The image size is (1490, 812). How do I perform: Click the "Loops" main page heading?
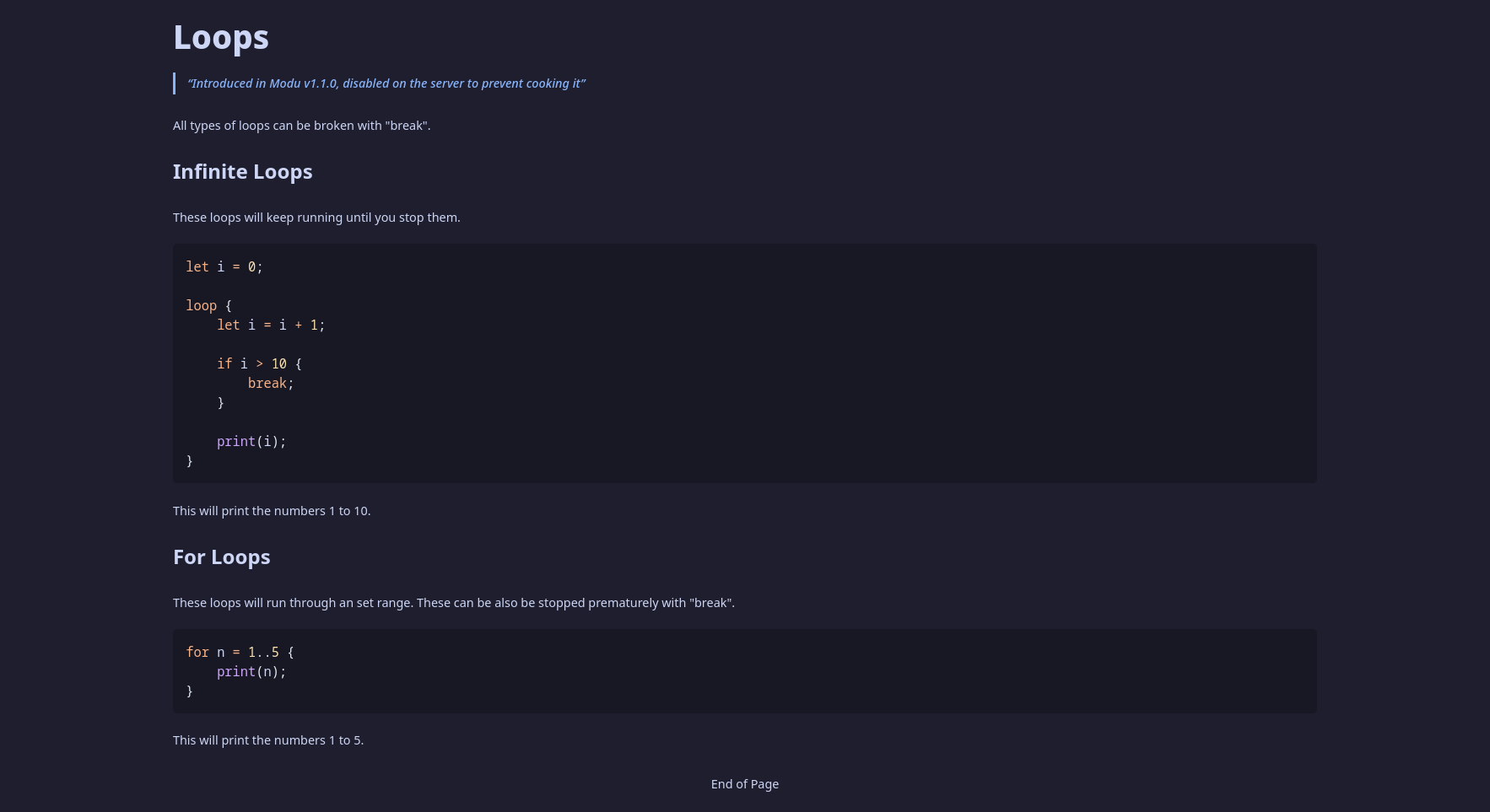(221, 38)
